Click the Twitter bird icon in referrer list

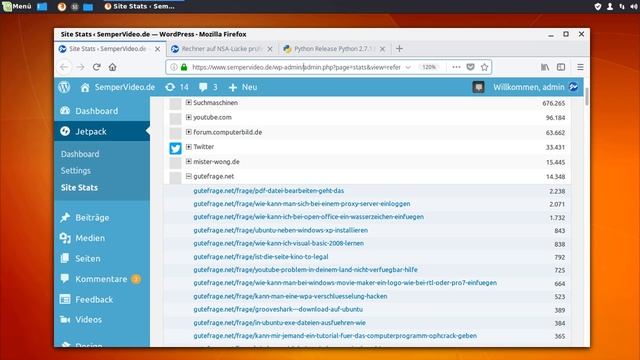tap(176, 148)
